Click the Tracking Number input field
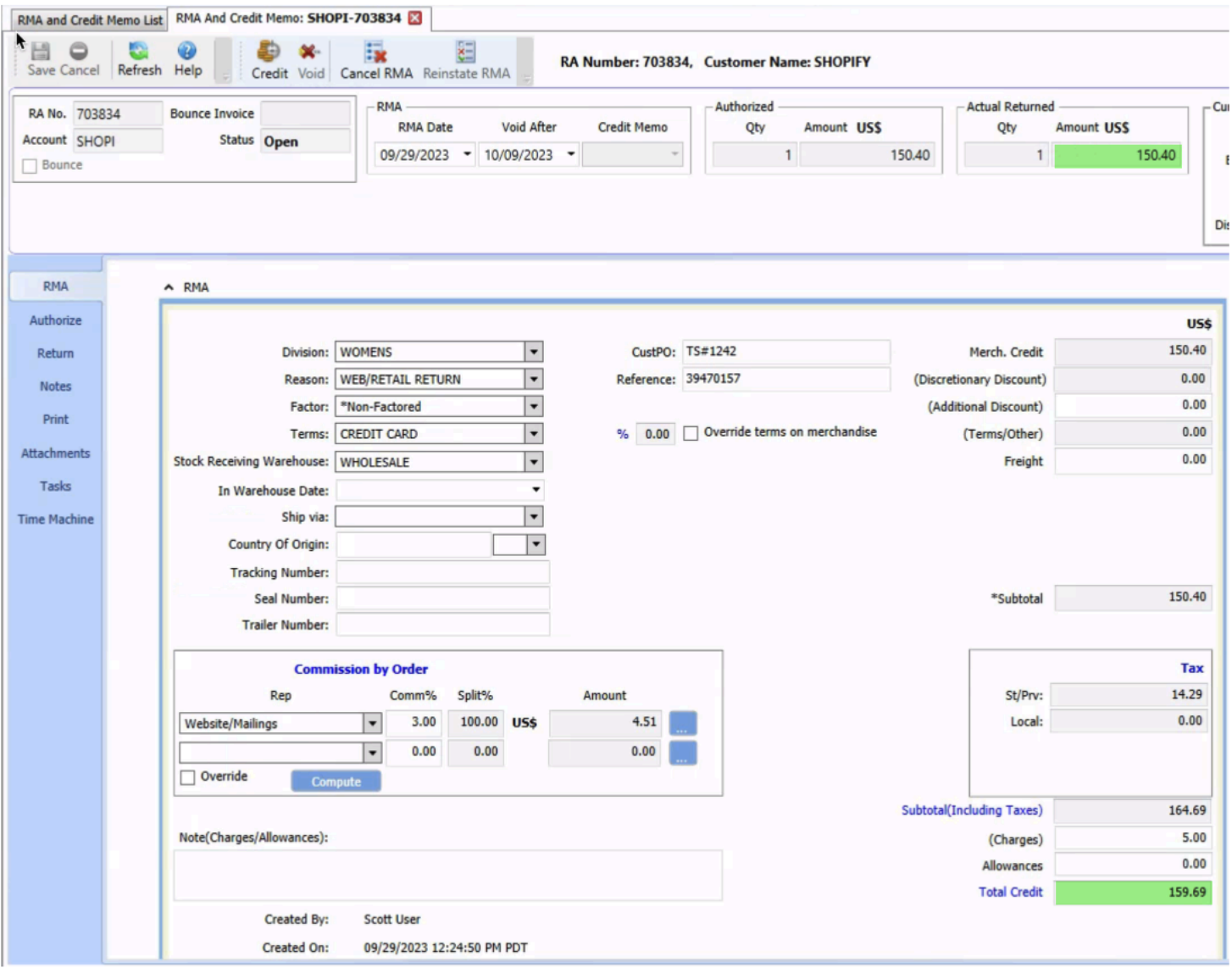 [x=442, y=573]
